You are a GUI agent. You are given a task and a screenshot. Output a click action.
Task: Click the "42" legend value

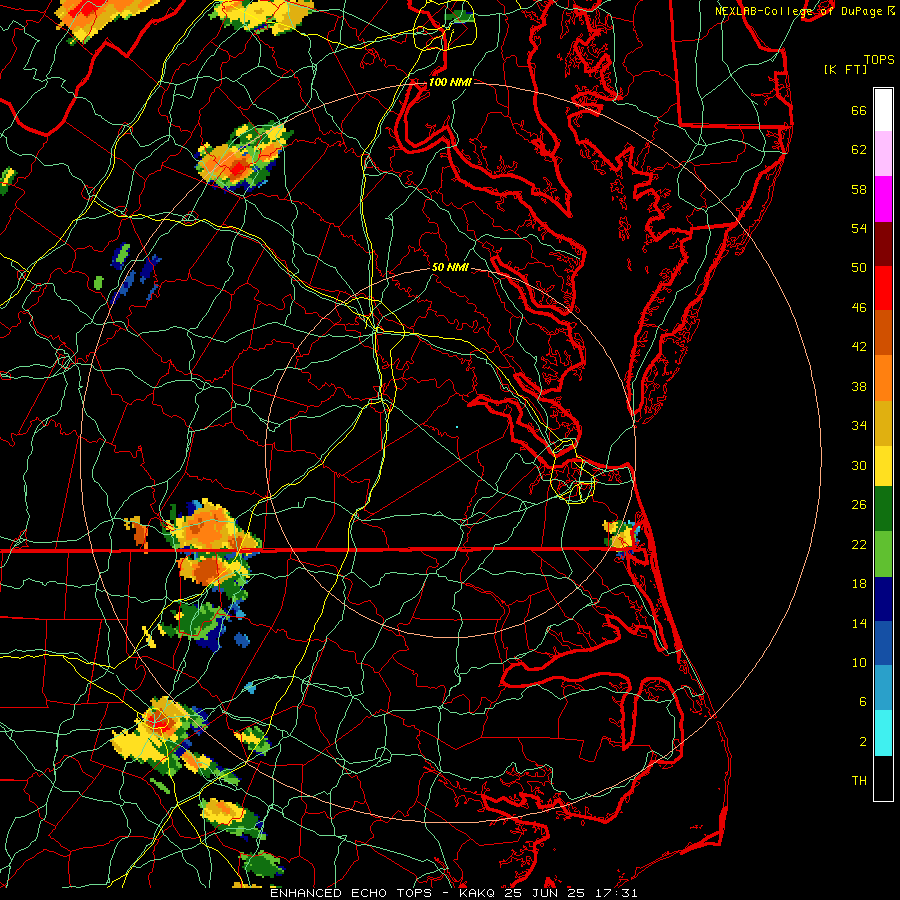point(859,347)
